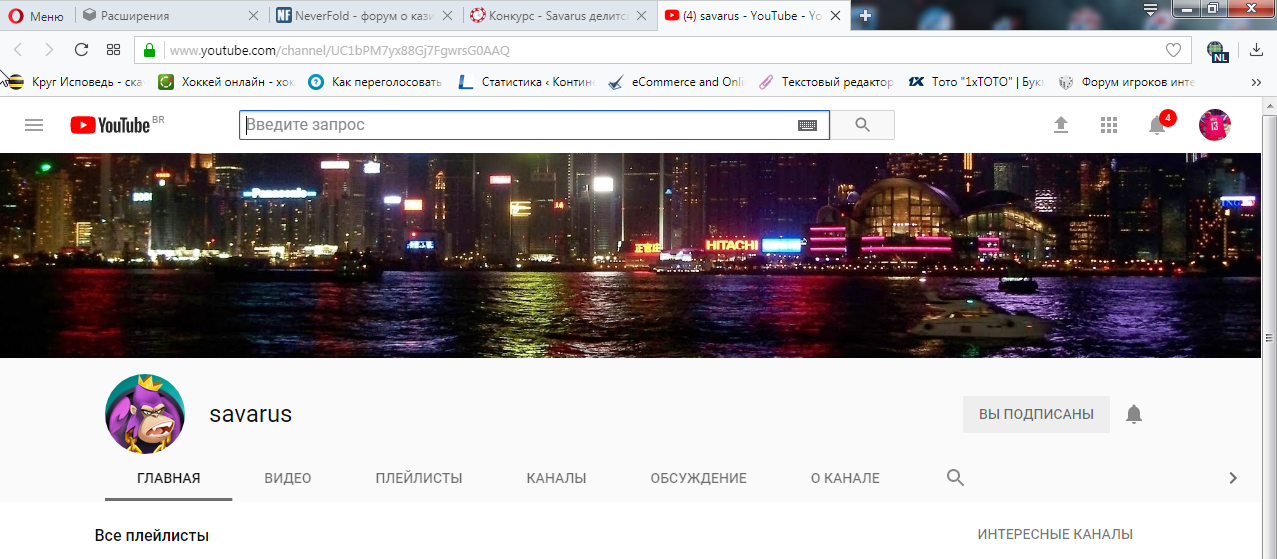The width and height of the screenshot is (1277, 559).
Task: Open notifications bell with 4 alerts
Action: [1157, 125]
